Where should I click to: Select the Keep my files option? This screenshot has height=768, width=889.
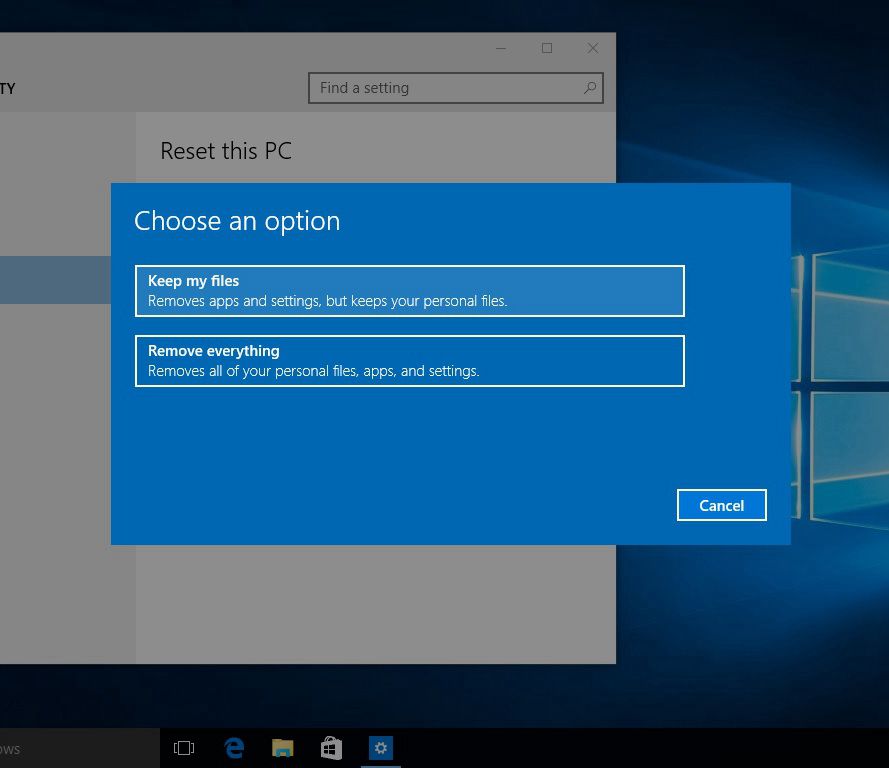409,291
